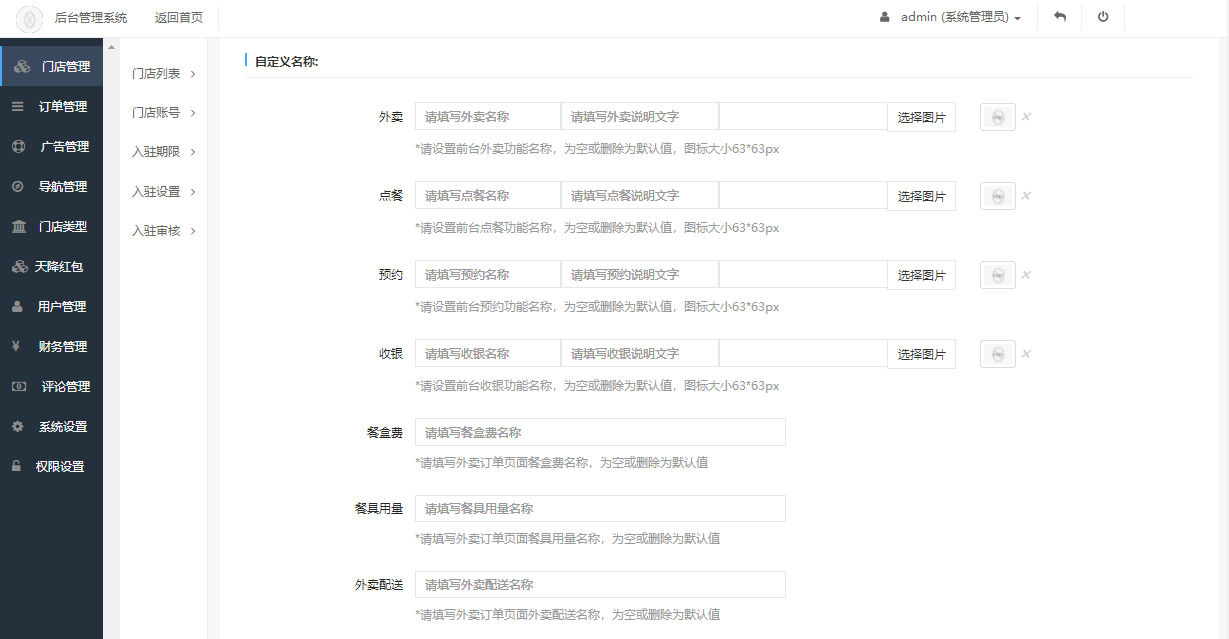The width and height of the screenshot is (1229, 639).
Task: Click the submenu scrollbar up arrow
Action: coord(111,47)
